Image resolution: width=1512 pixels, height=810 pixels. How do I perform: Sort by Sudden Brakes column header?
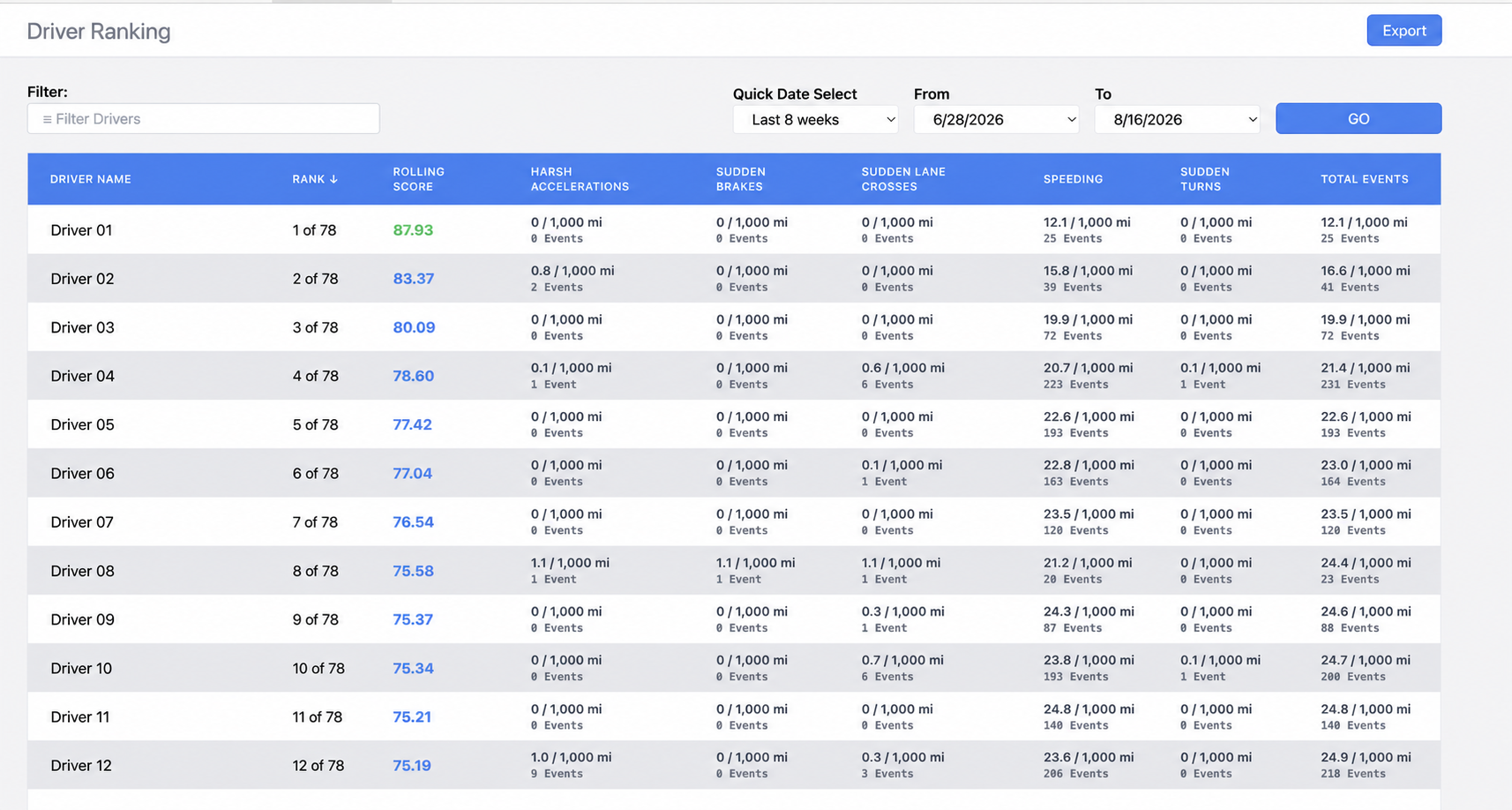tap(741, 179)
